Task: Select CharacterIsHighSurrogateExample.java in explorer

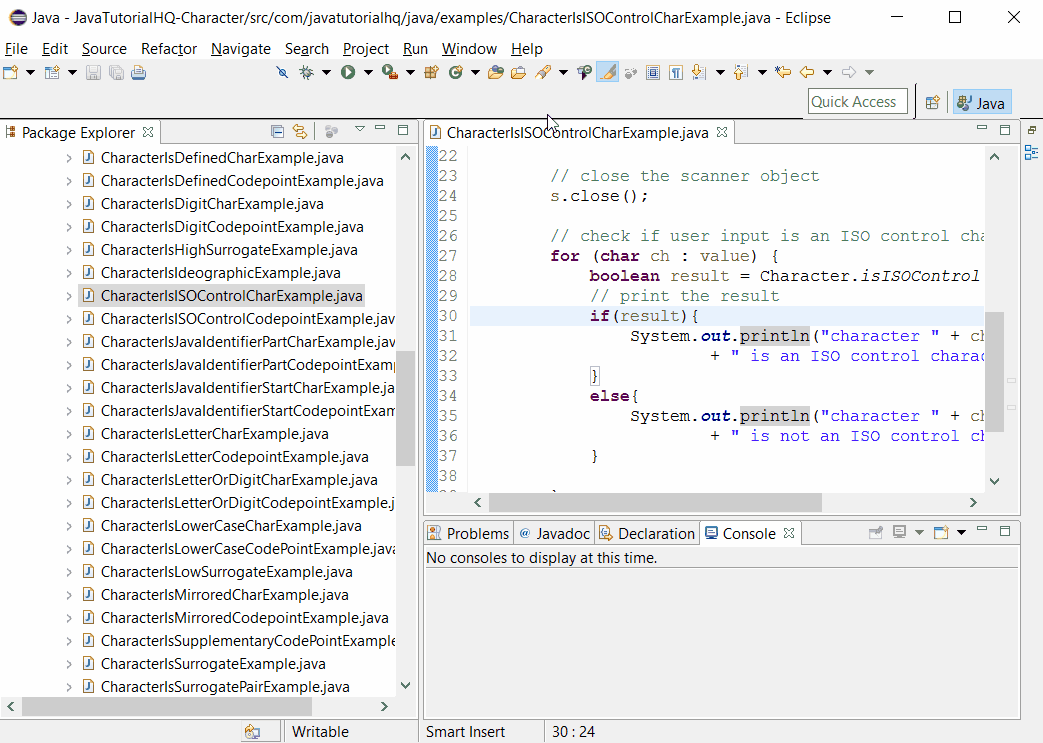Action: [x=229, y=250]
